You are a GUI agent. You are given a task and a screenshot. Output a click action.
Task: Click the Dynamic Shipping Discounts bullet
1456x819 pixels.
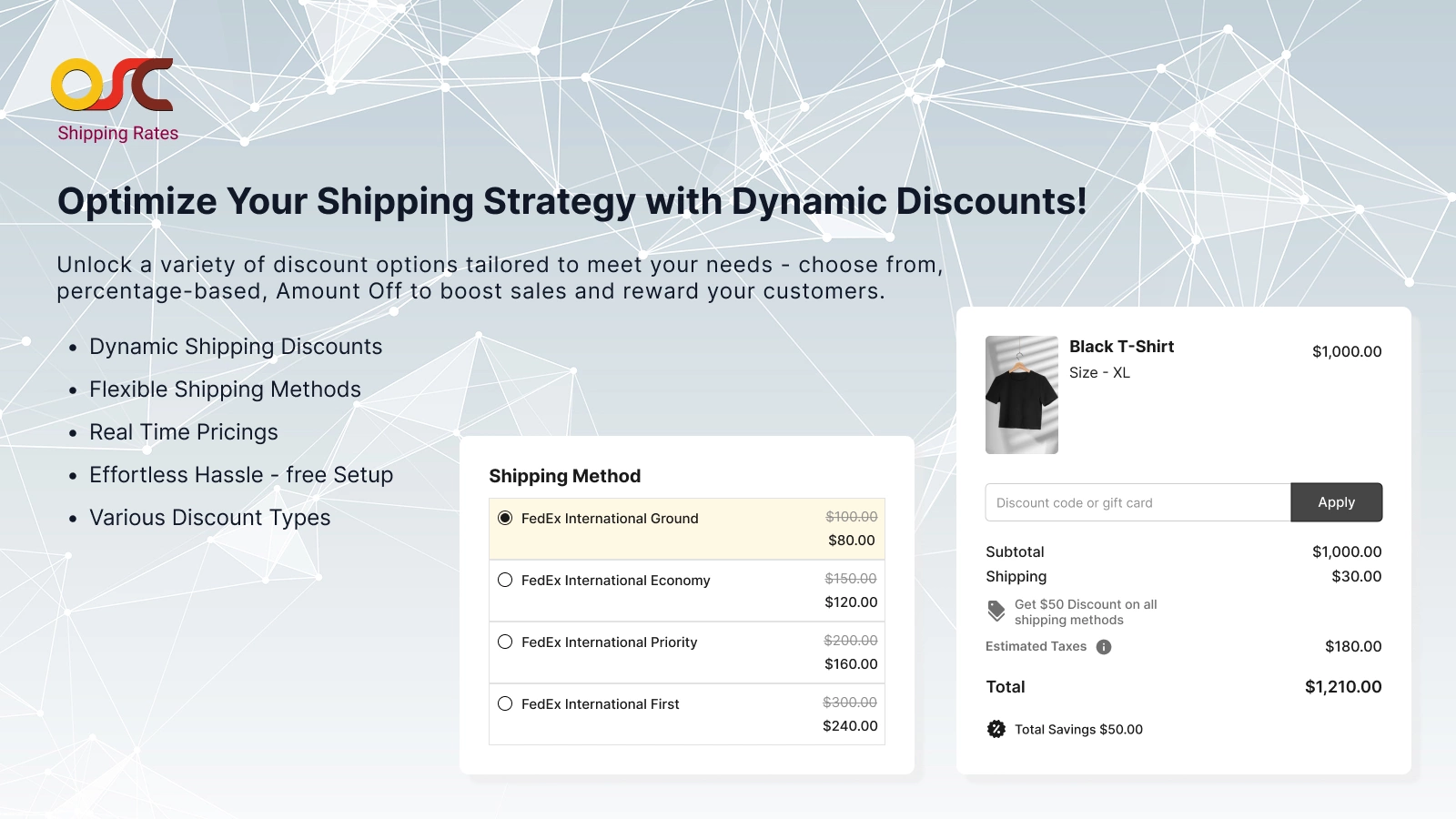point(236,347)
